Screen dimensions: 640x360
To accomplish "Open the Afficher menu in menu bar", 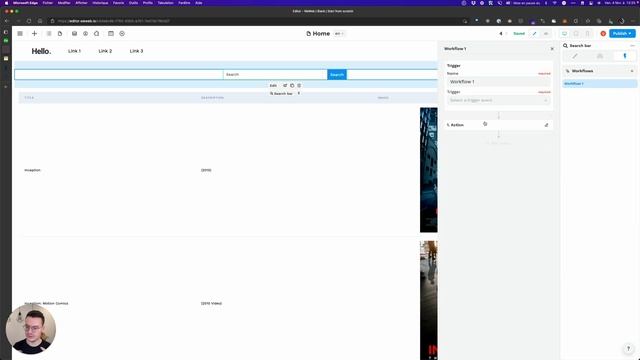I will pyautogui.click(x=81, y=3).
